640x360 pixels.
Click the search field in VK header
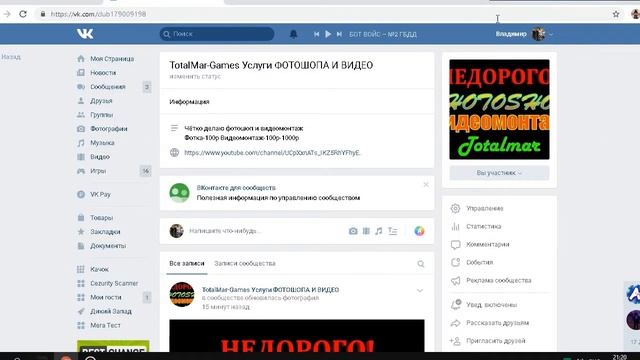pos(217,34)
